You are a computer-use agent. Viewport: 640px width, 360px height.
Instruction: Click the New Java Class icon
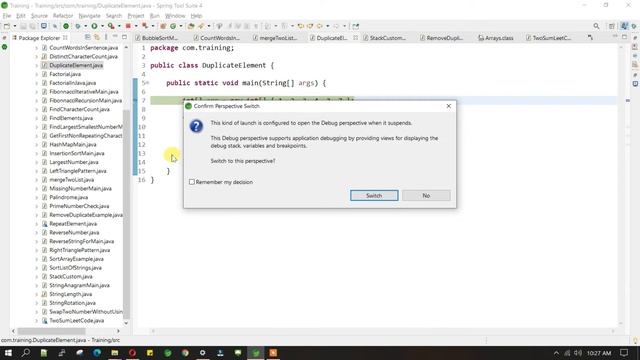click(173, 26)
